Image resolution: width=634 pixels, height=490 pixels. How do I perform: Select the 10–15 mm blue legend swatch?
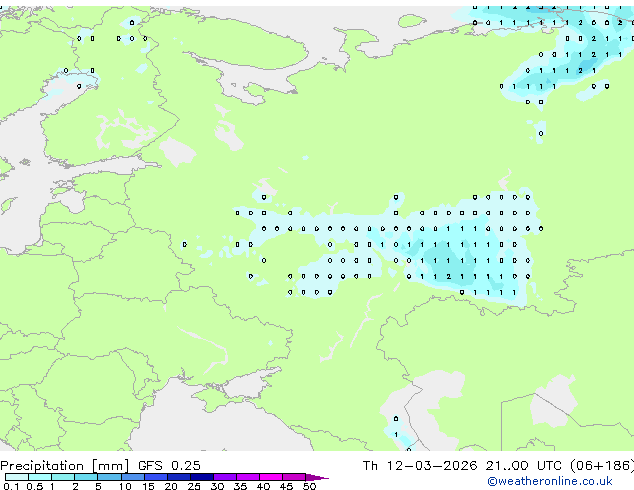tap(133, 477)
